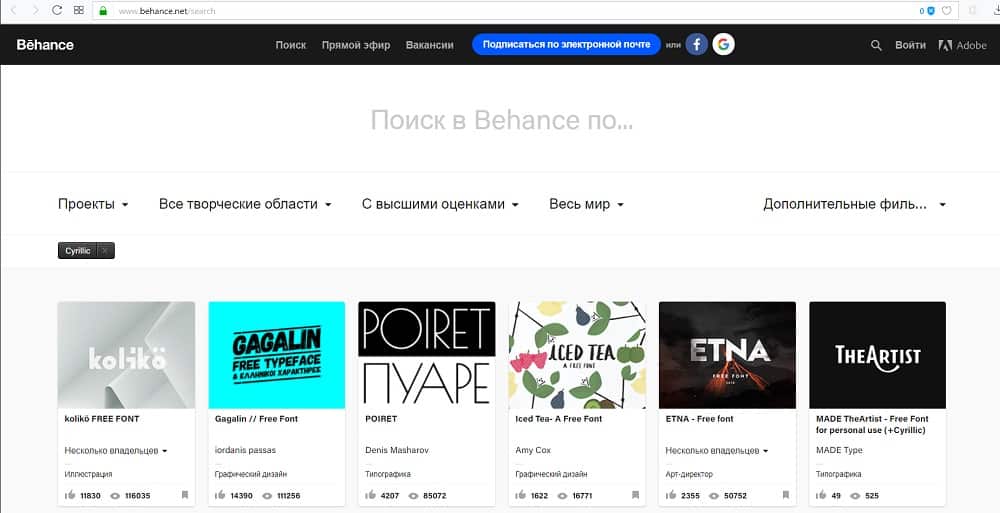Image resolution: width=1000 pixels, height=513 pixels.
Task: Expand Несколько владельцев on ETNA card
Action: 717,450
